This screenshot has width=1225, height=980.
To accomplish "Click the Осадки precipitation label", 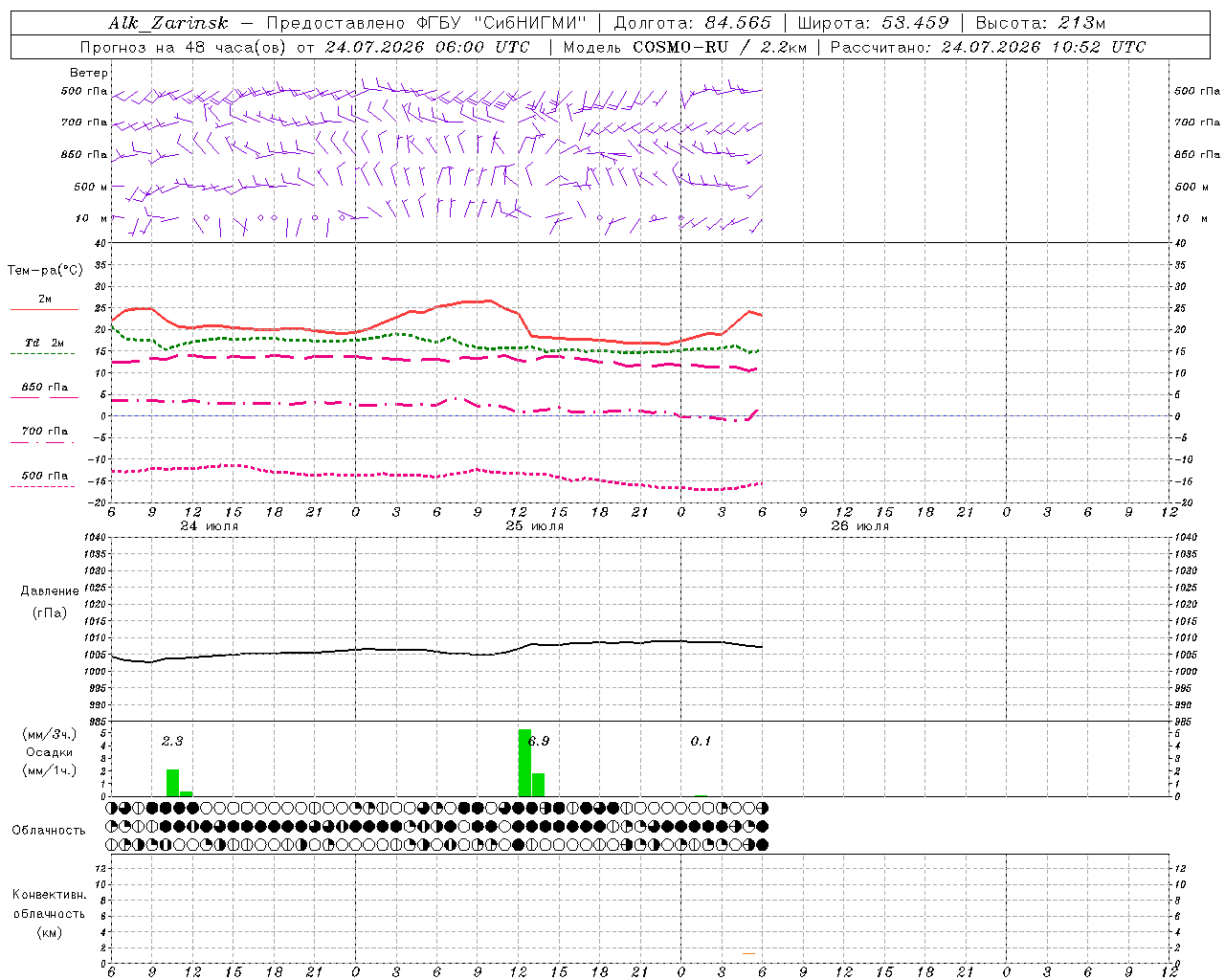I will click(49, 752).
